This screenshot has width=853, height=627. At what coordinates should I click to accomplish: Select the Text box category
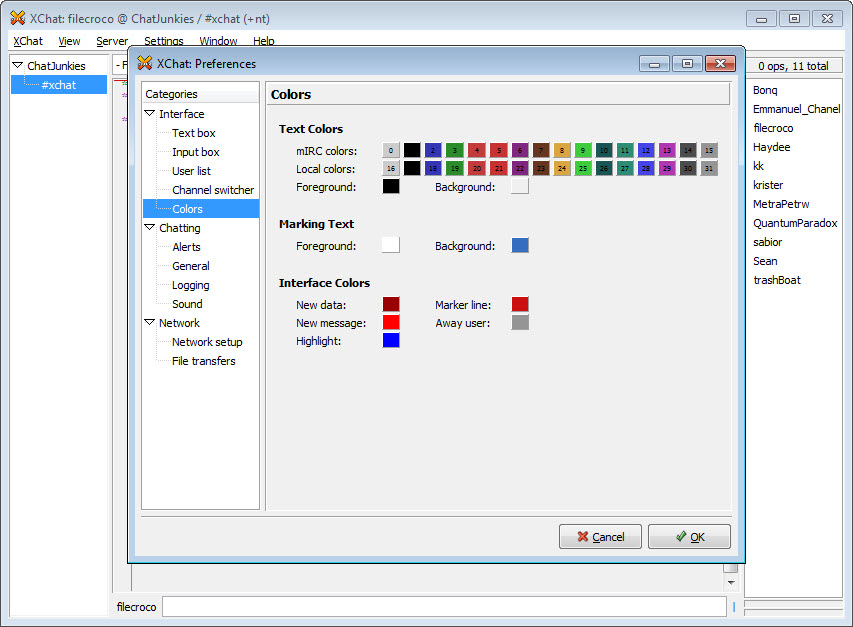pyautogui.click(x=194, y=133)
